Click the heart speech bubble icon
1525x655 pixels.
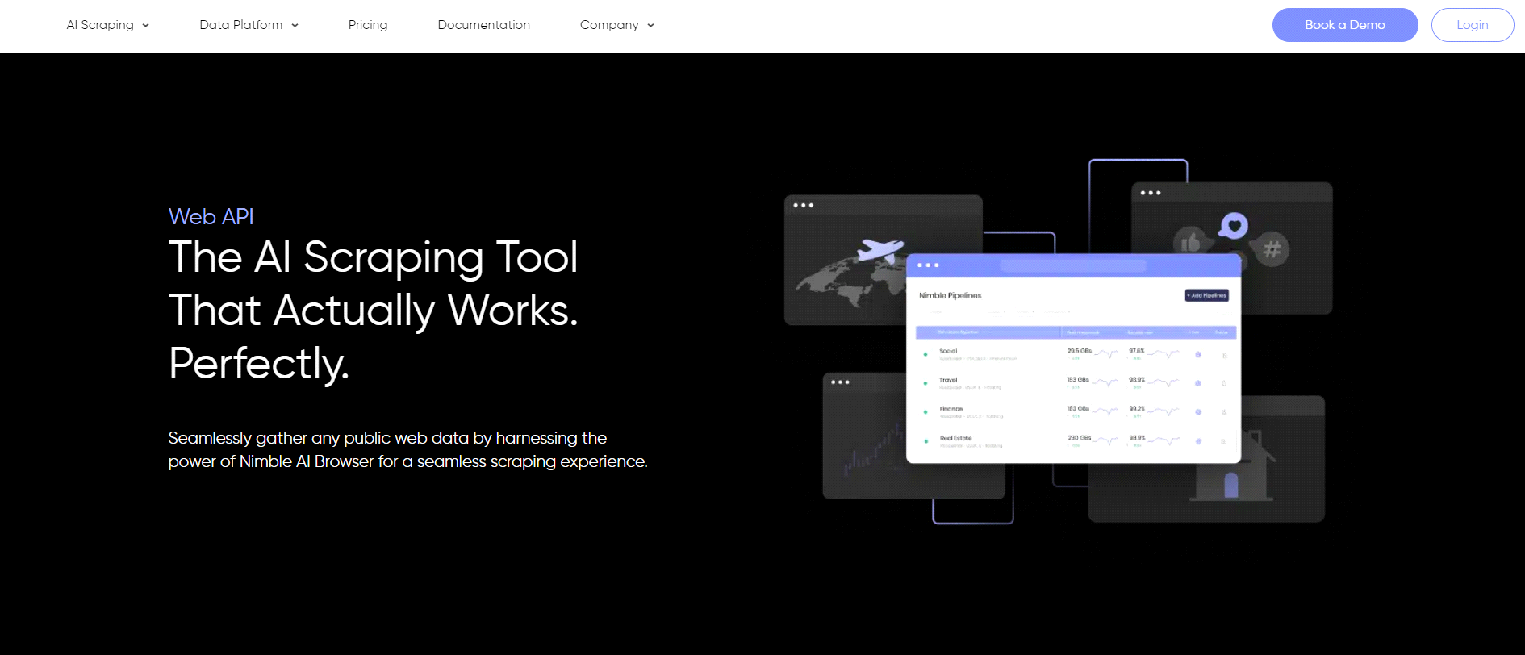click(1235, 226)
